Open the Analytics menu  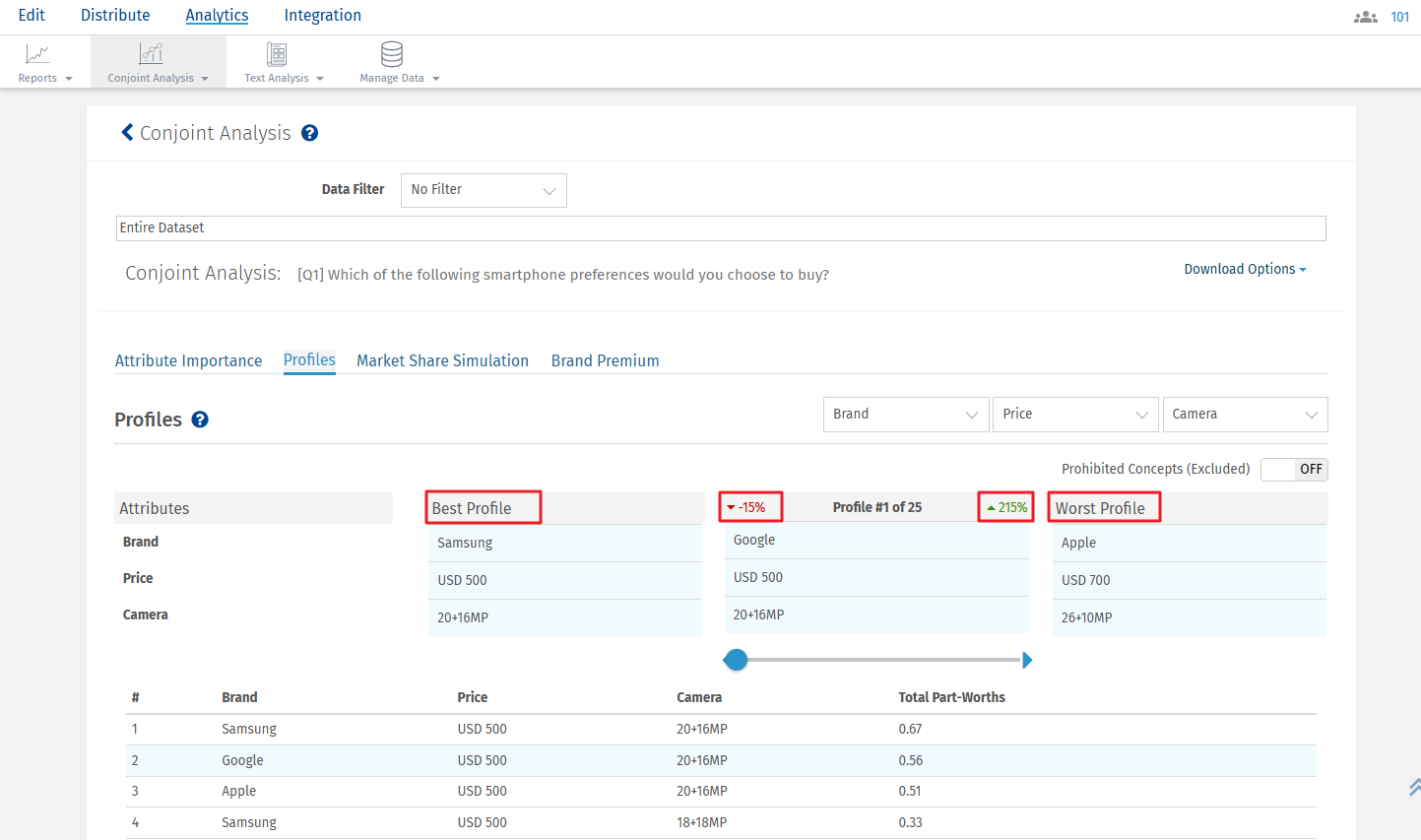tap(217, 16)
